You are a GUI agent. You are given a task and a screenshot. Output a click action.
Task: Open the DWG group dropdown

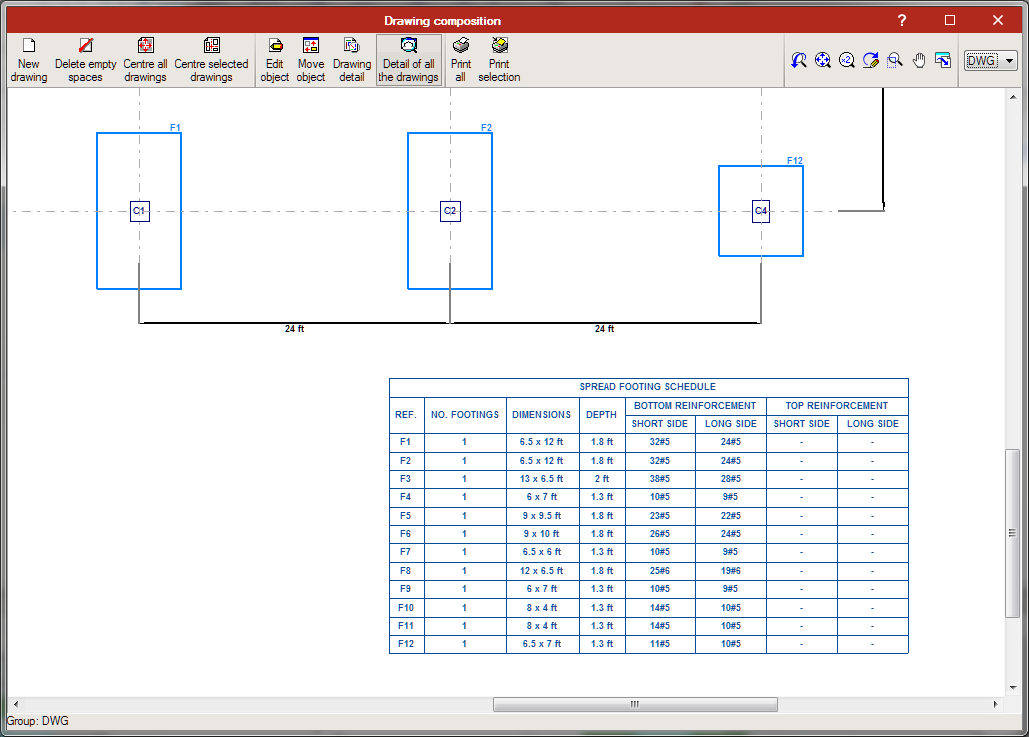(x=990, y=61)
